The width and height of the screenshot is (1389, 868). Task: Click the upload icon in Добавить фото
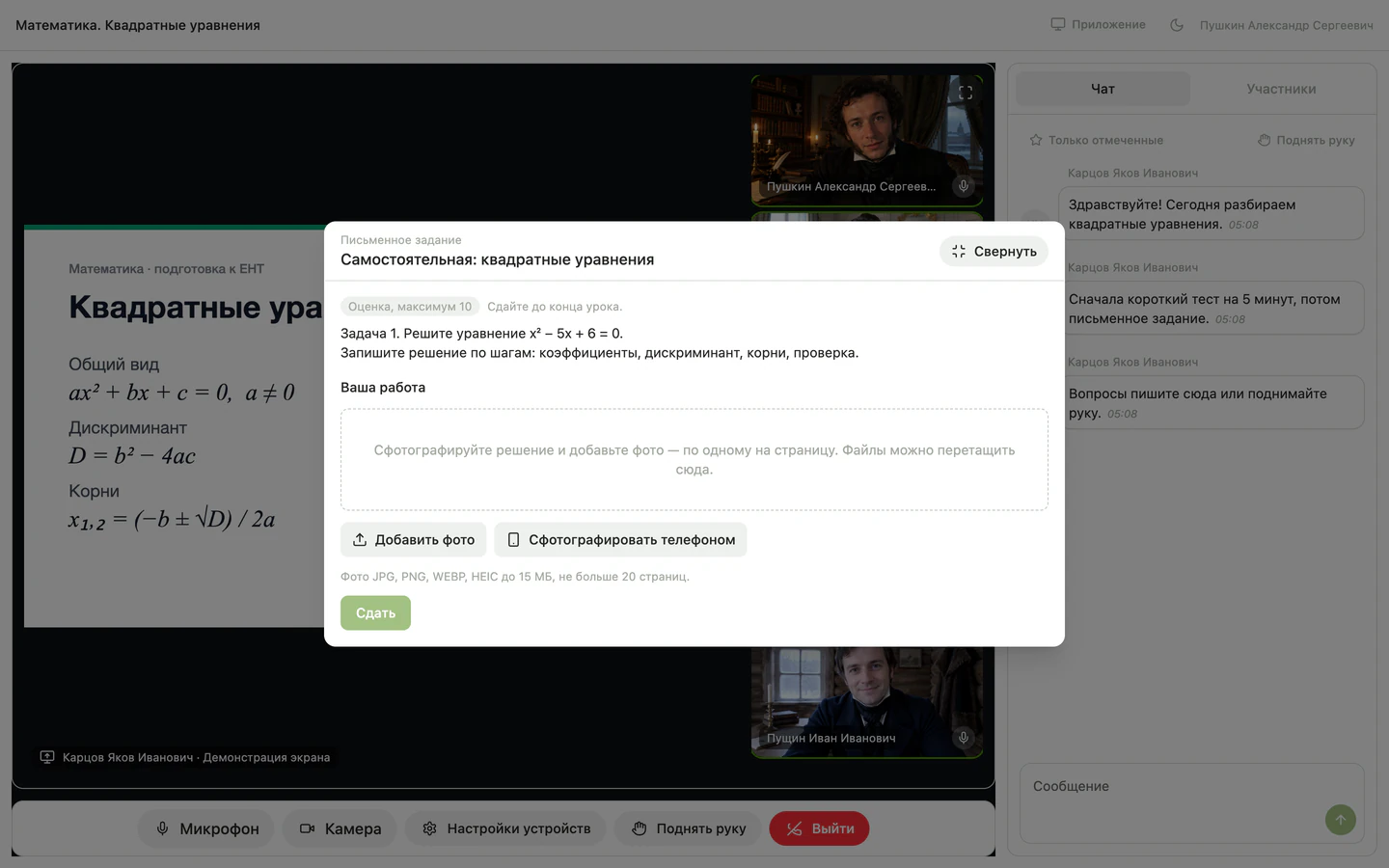(x=360, y=540)
